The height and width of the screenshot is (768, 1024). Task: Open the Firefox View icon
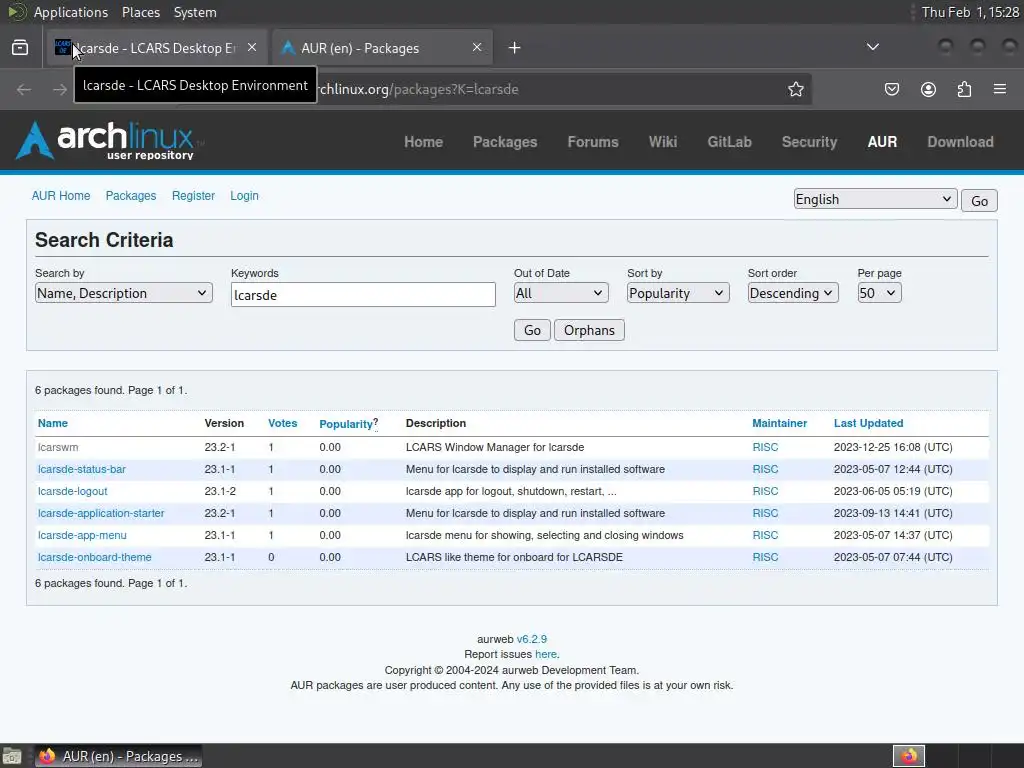coord(20,48)
